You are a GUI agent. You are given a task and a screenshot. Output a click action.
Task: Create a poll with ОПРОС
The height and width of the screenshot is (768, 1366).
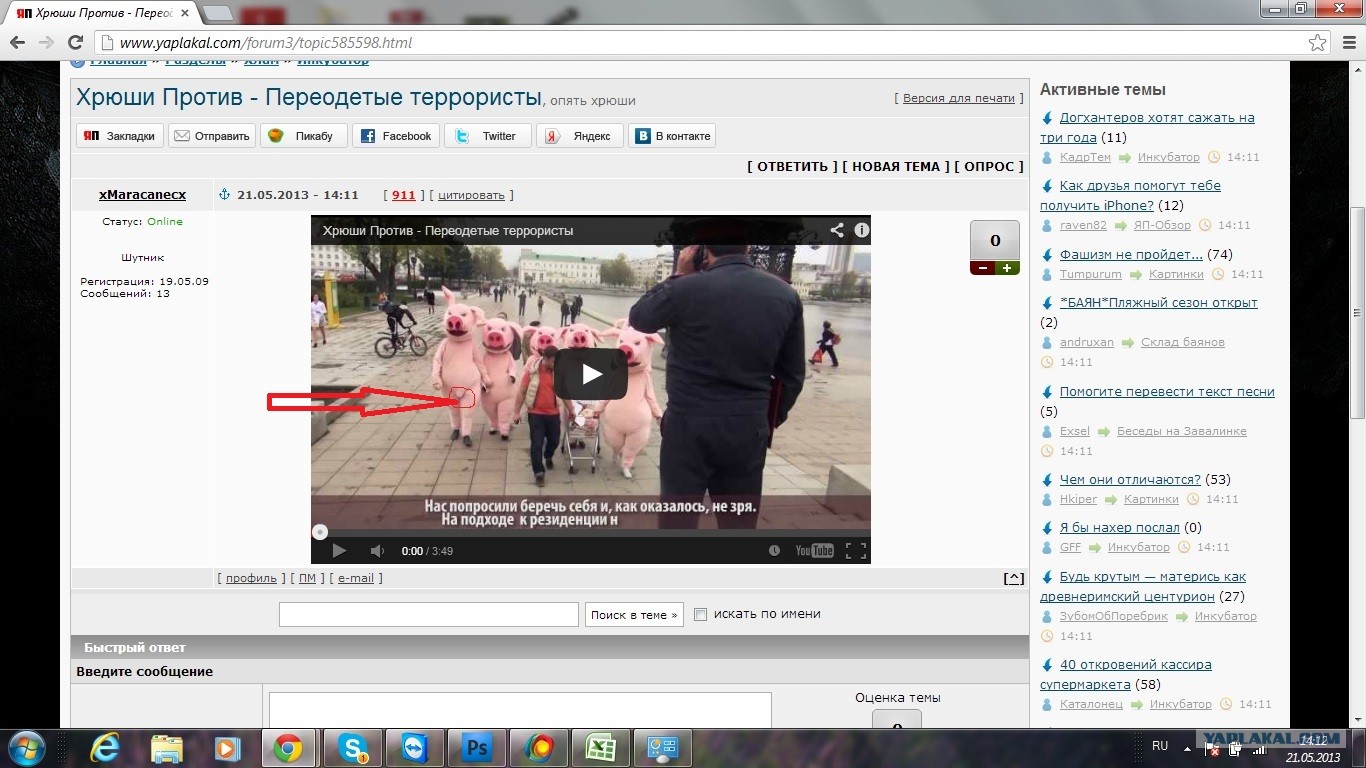[989, 167]
